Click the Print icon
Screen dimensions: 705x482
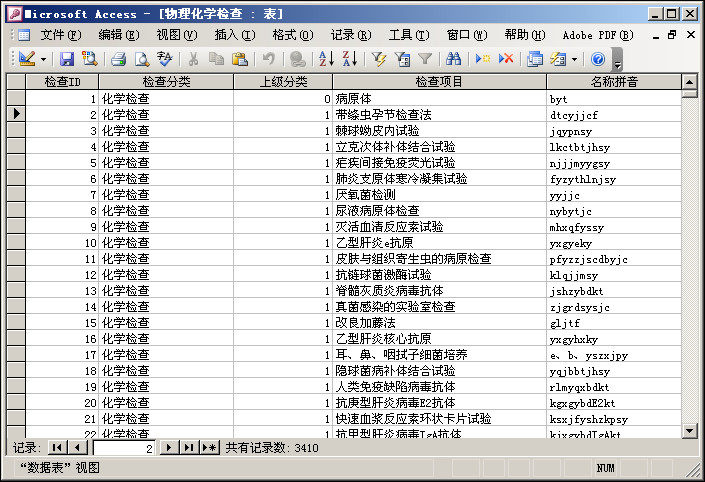(119, 59)
